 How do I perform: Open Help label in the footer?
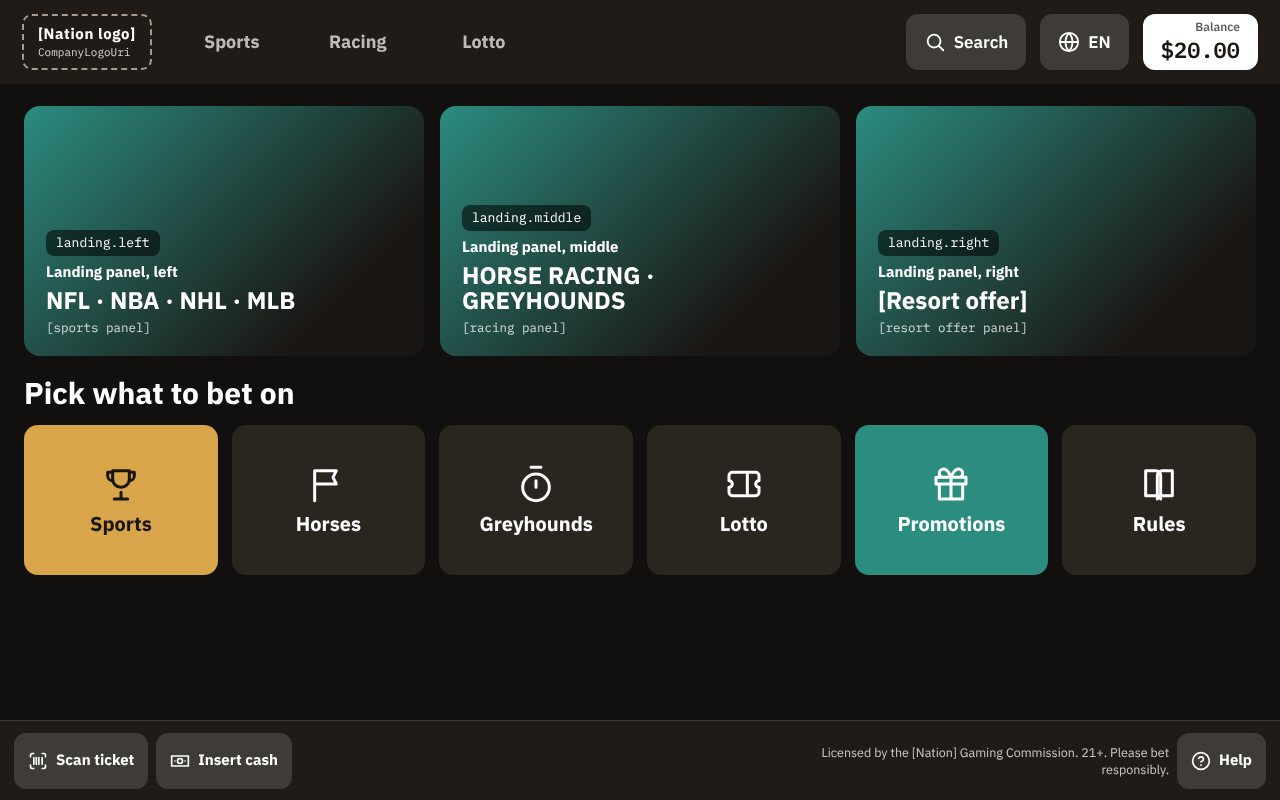pyautogui.click(x=1235, y=760)
